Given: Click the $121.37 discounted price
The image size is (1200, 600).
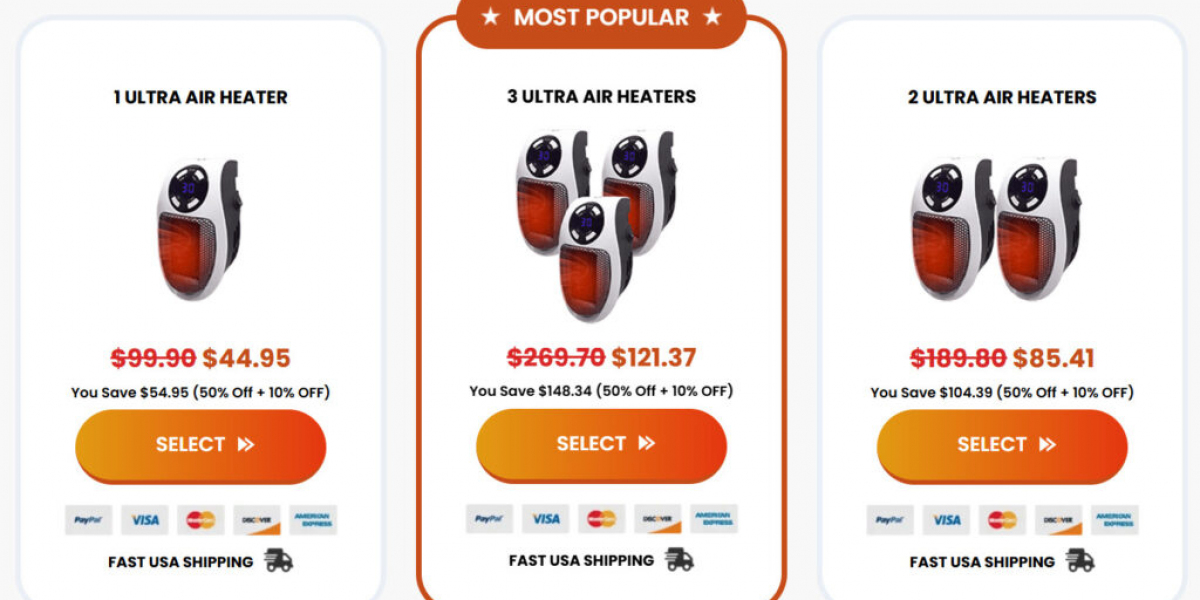Looking at the screenshot, I should pyautogui.click(x=654, y=357).
